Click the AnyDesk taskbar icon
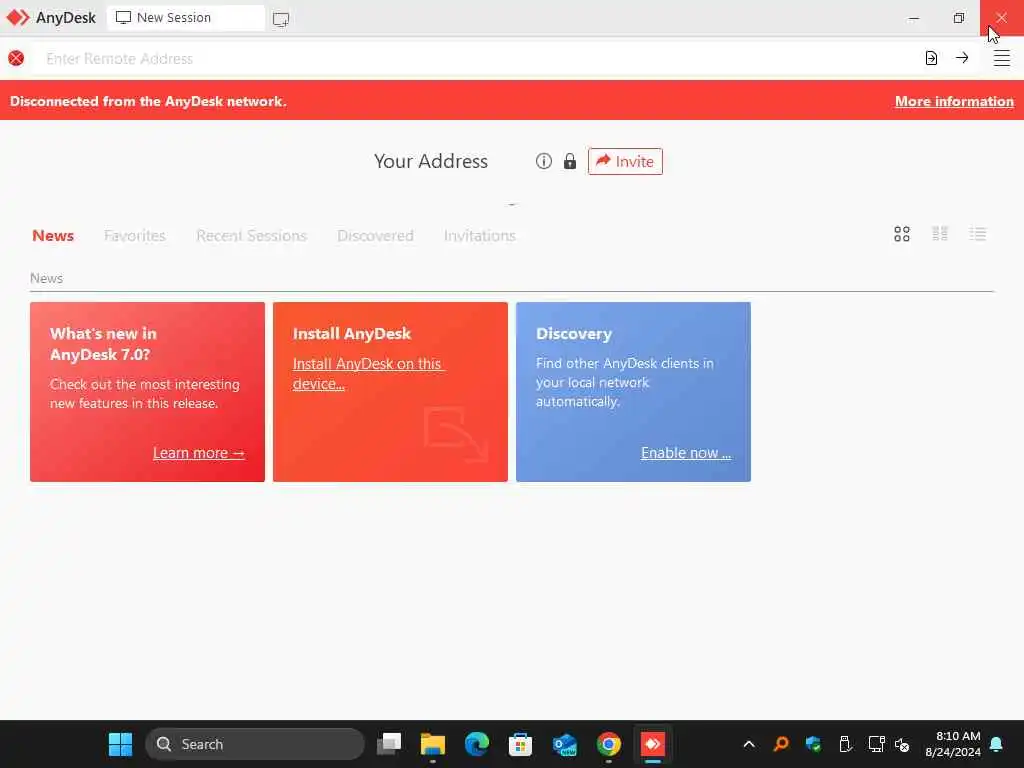 (x=652, y=744)
